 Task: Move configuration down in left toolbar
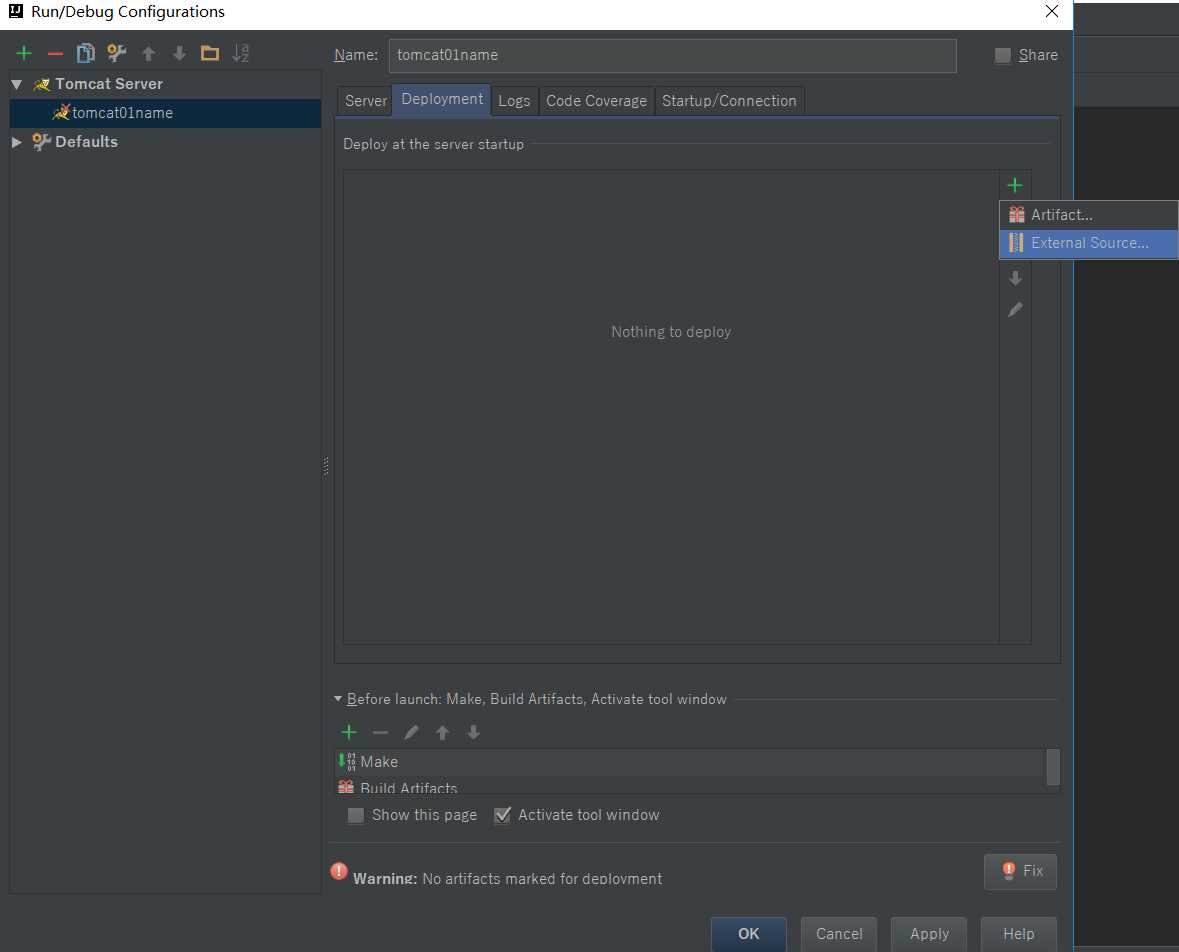coord(179,53)
